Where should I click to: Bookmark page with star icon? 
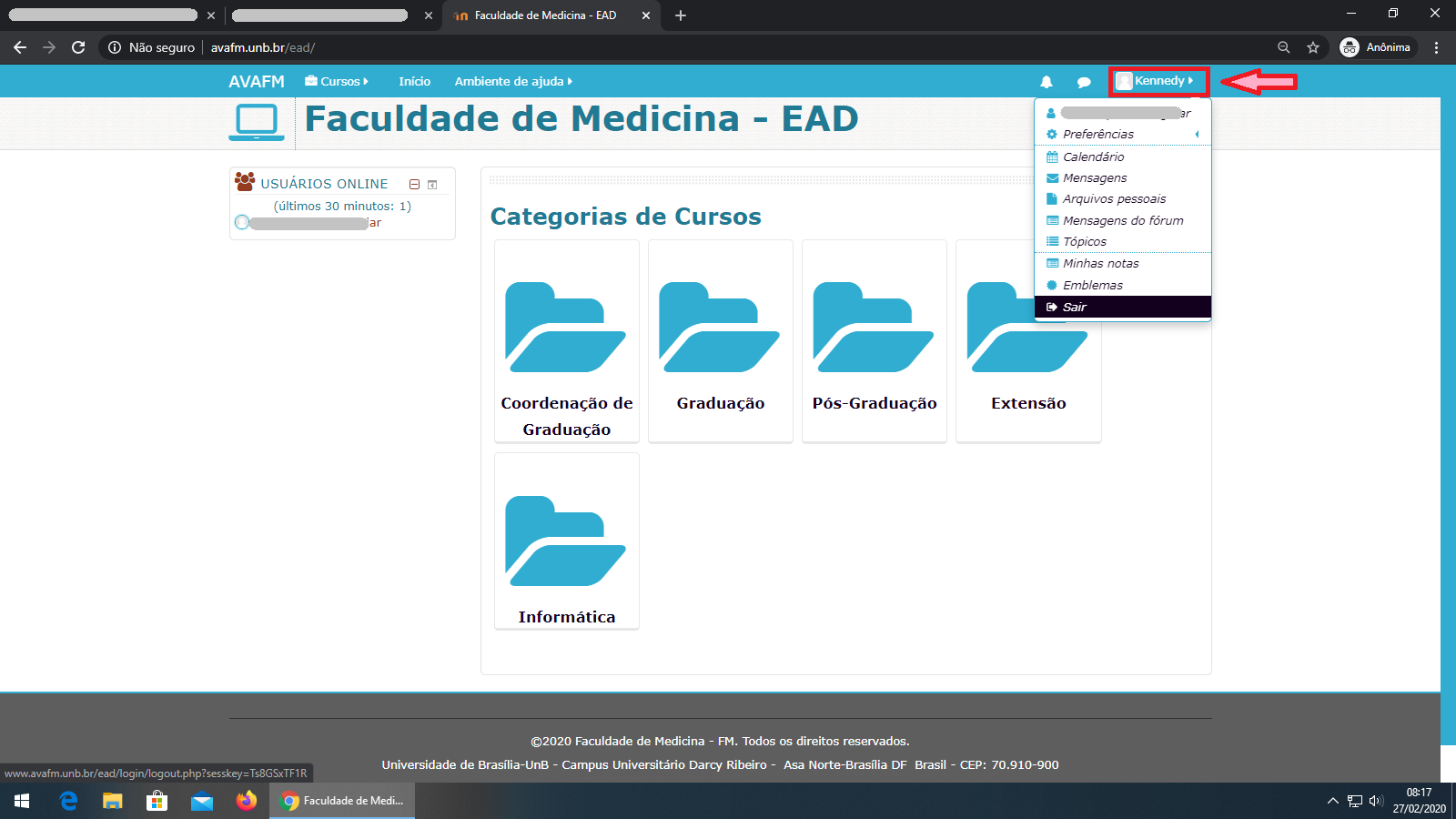coord(1313,47)
